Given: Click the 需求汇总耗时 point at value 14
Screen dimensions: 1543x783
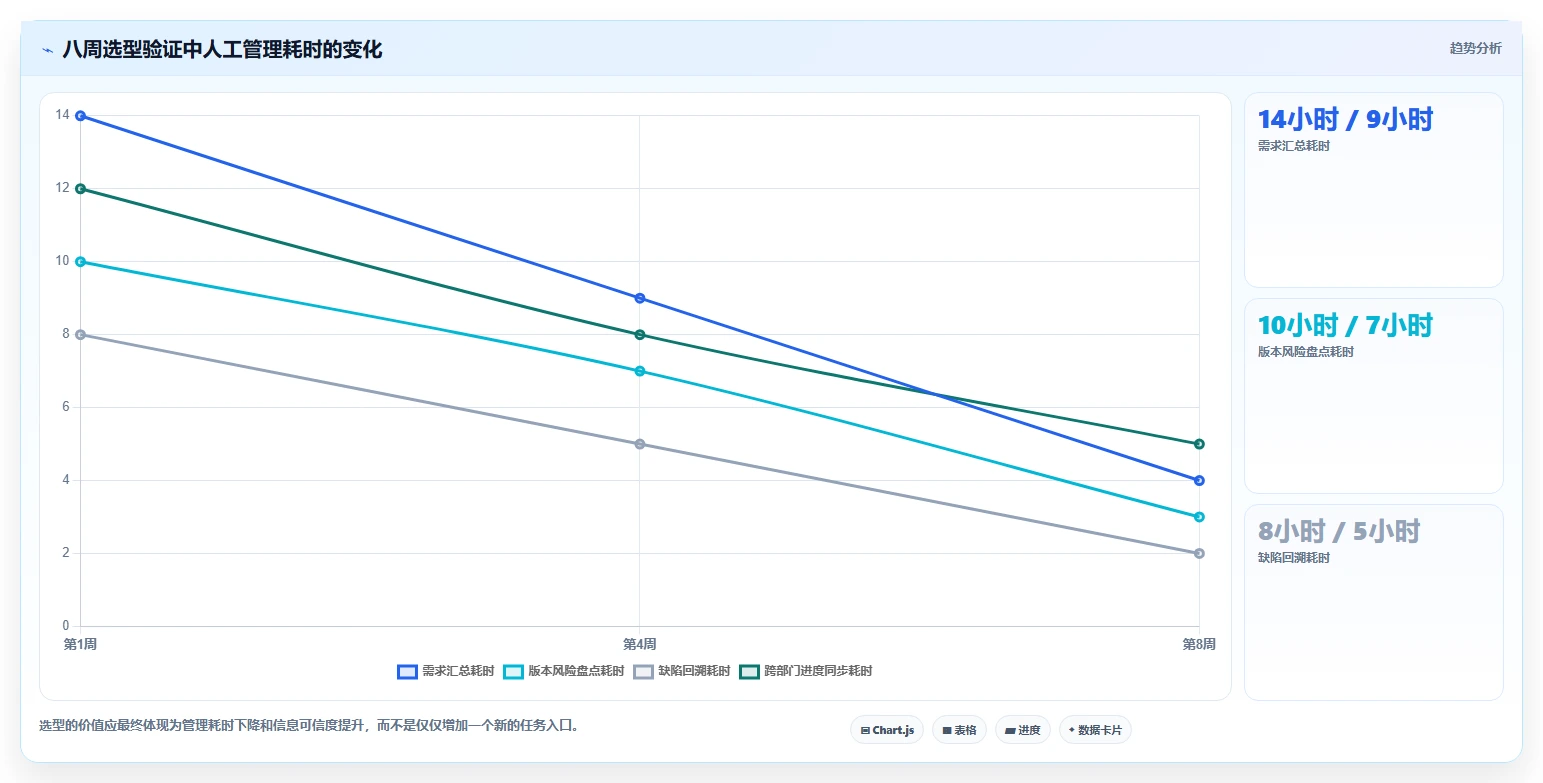Looking at the screenshot, I should coord(80,116).
